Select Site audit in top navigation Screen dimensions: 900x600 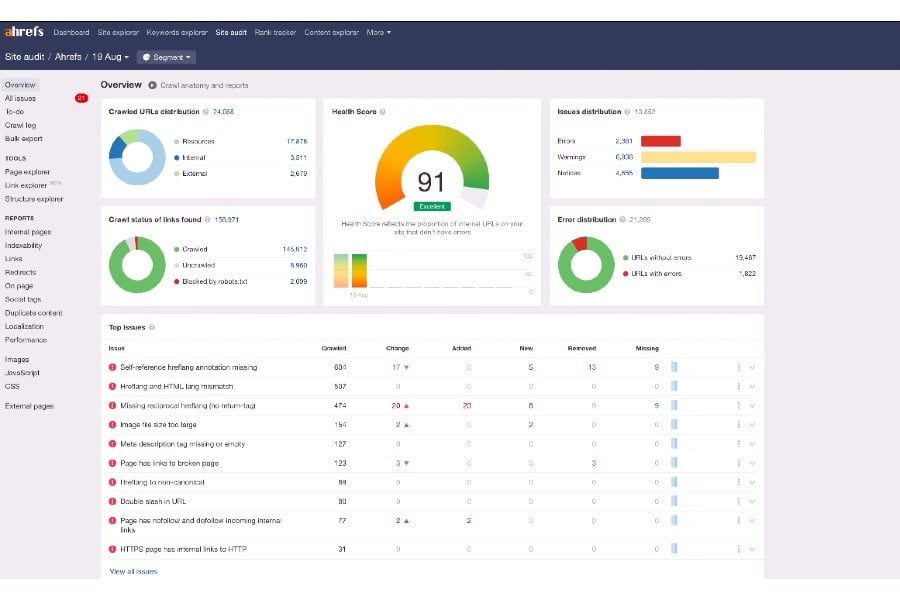(231, 32)
